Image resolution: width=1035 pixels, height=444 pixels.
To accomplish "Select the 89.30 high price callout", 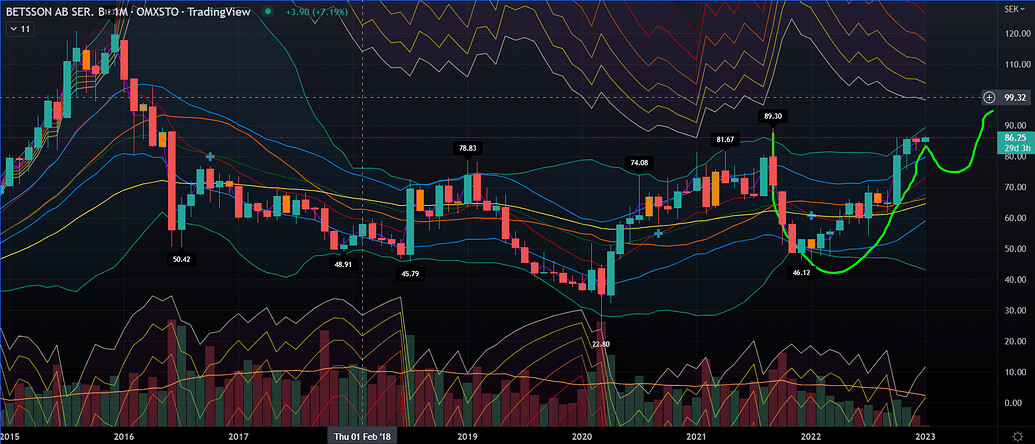I will coord(773,117).
